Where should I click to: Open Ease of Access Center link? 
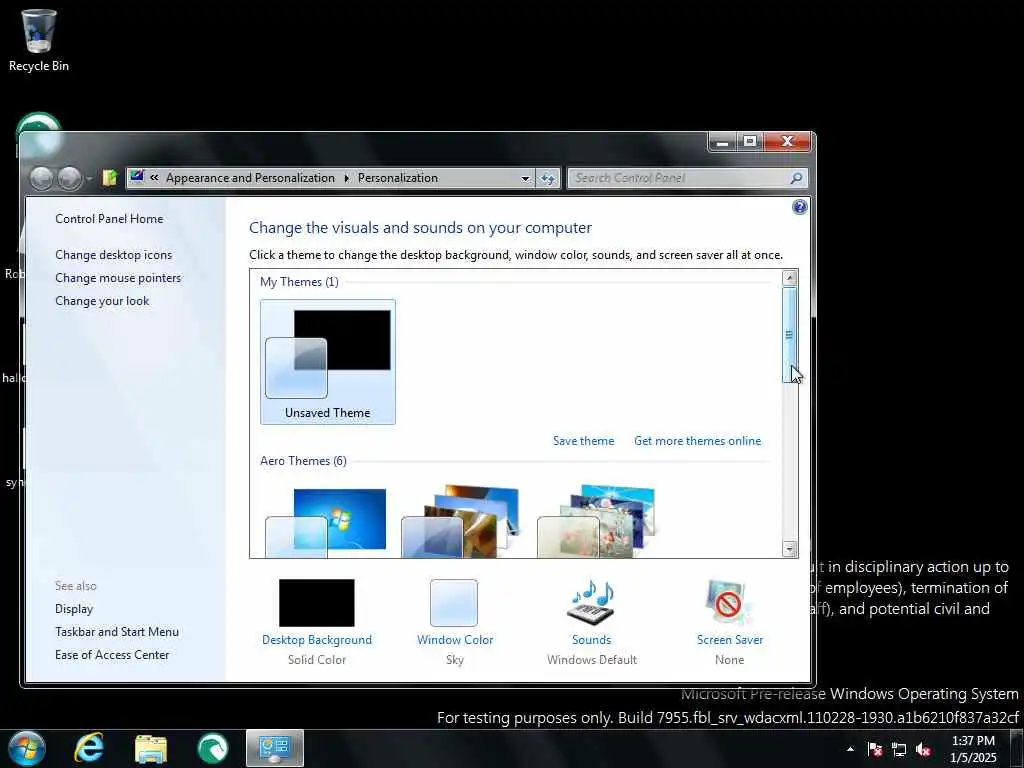(112, 654)
